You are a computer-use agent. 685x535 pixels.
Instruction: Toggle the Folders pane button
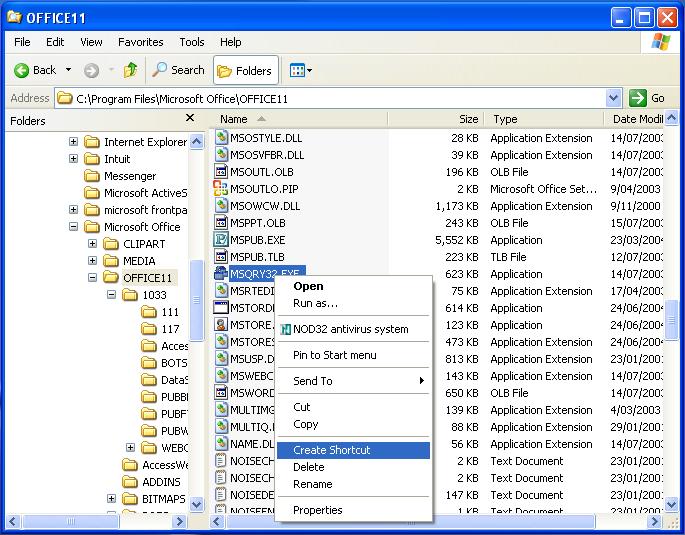pos(245,70)
